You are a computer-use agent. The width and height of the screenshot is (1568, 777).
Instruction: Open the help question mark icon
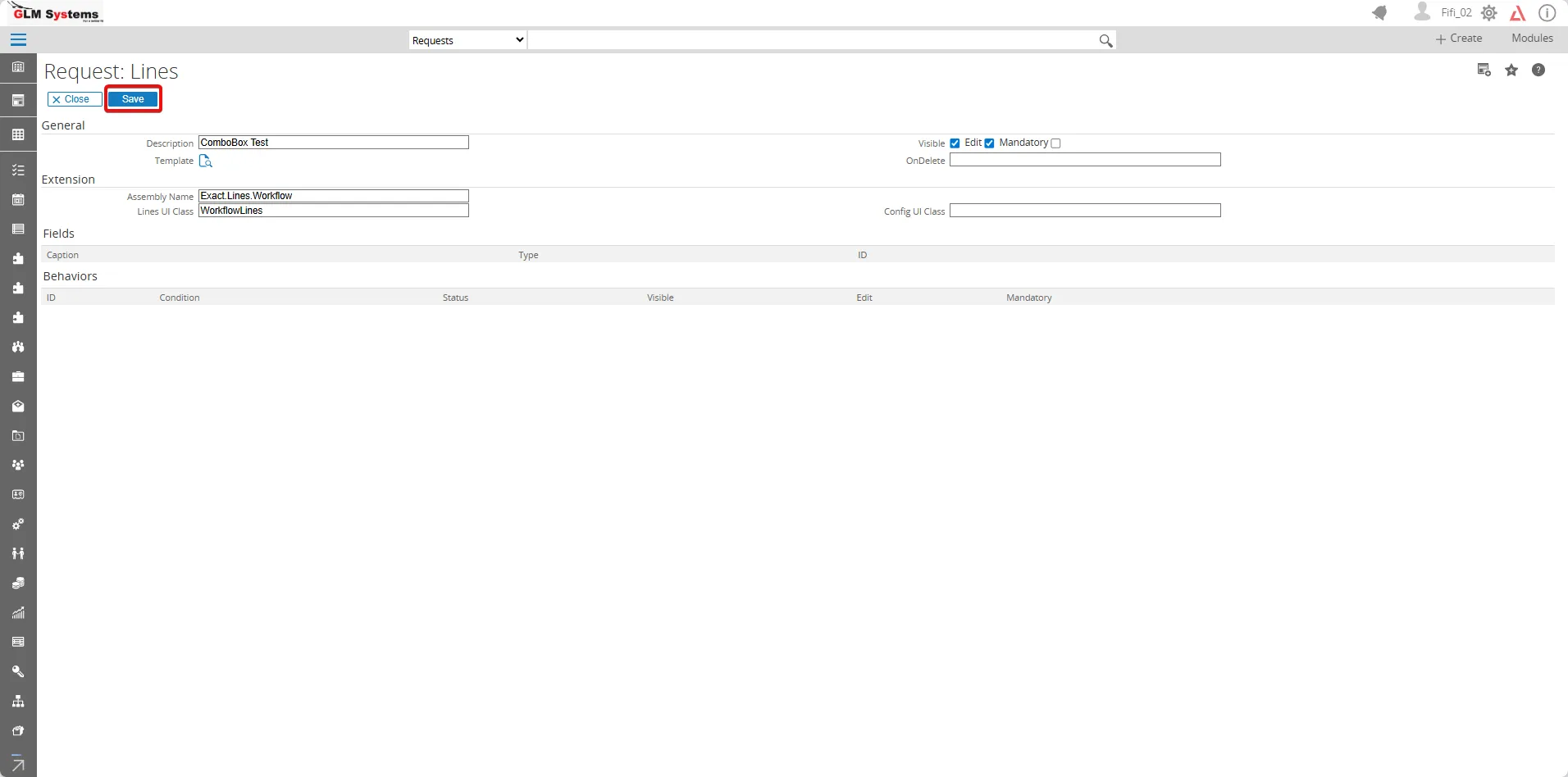1538,70
